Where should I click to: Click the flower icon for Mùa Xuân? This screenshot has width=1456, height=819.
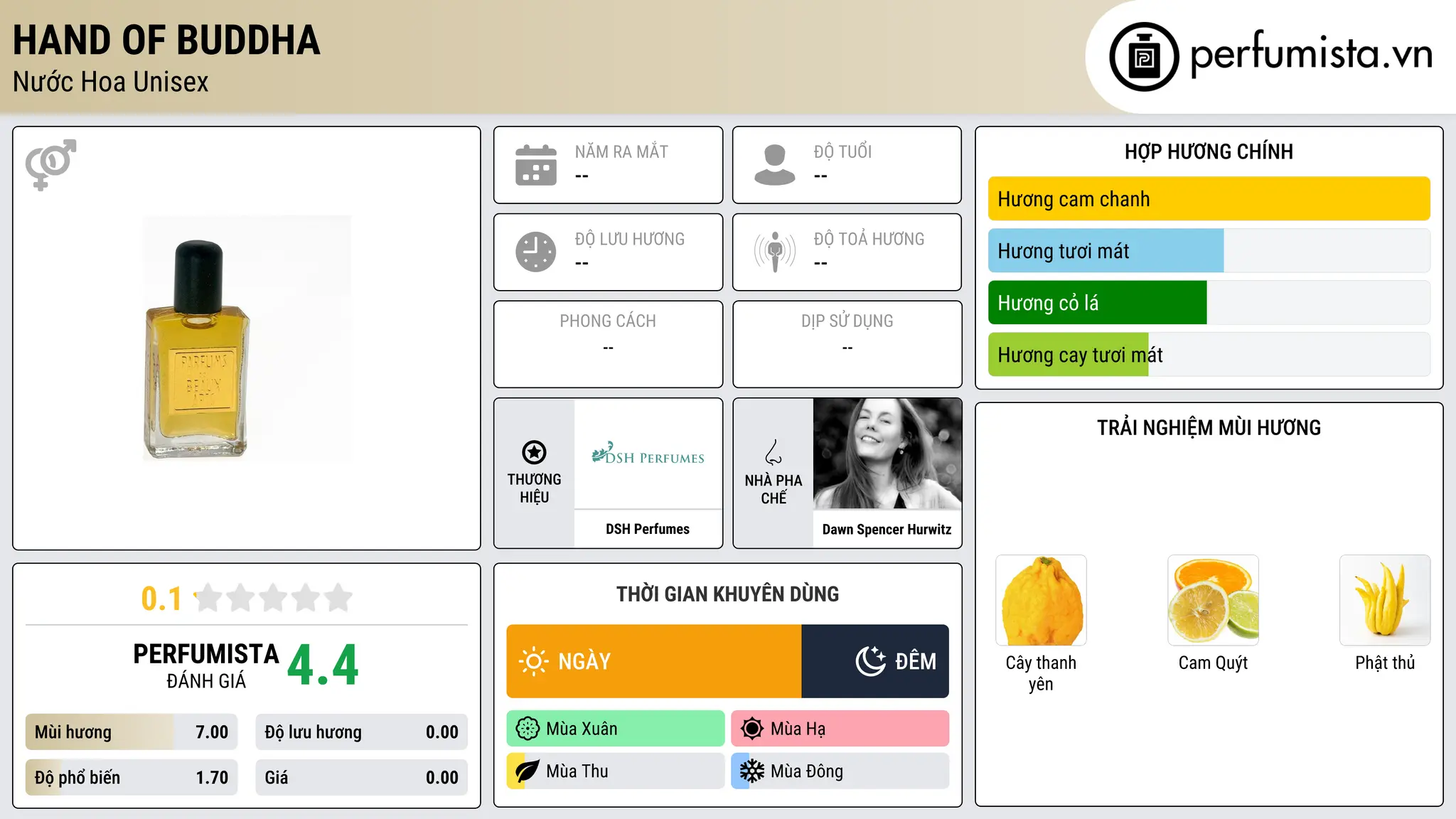tap(528, 729)
